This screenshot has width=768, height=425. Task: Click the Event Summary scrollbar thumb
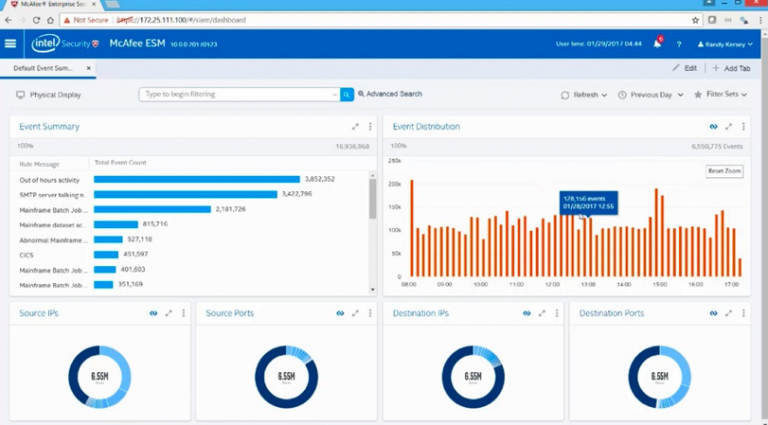(373, 198)
